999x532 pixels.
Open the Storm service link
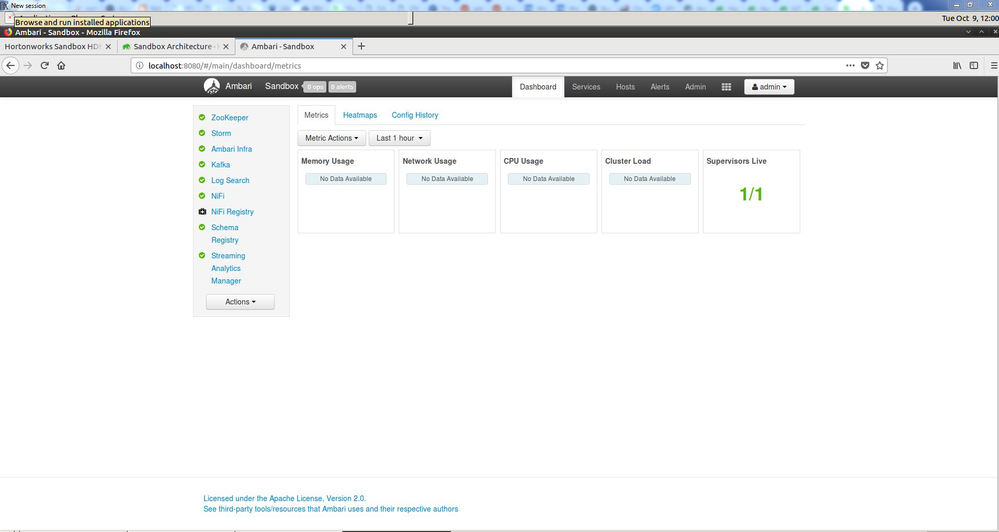pos(221,133)
